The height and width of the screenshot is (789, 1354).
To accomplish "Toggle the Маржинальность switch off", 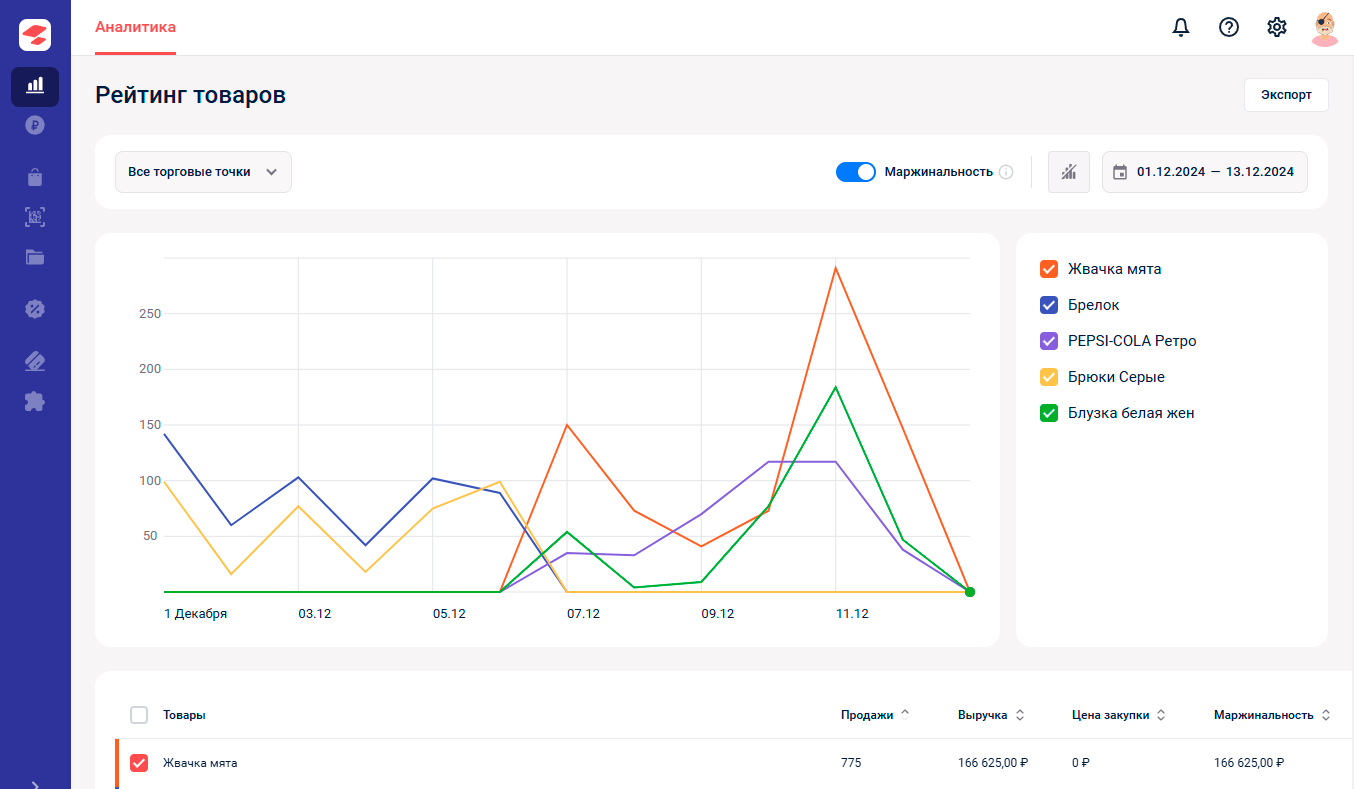I will coord(856,172).
